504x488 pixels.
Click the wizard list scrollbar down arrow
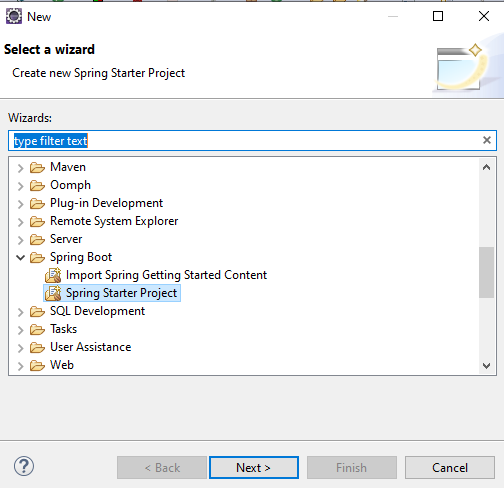pyautogui.click(x=486, y=366)
